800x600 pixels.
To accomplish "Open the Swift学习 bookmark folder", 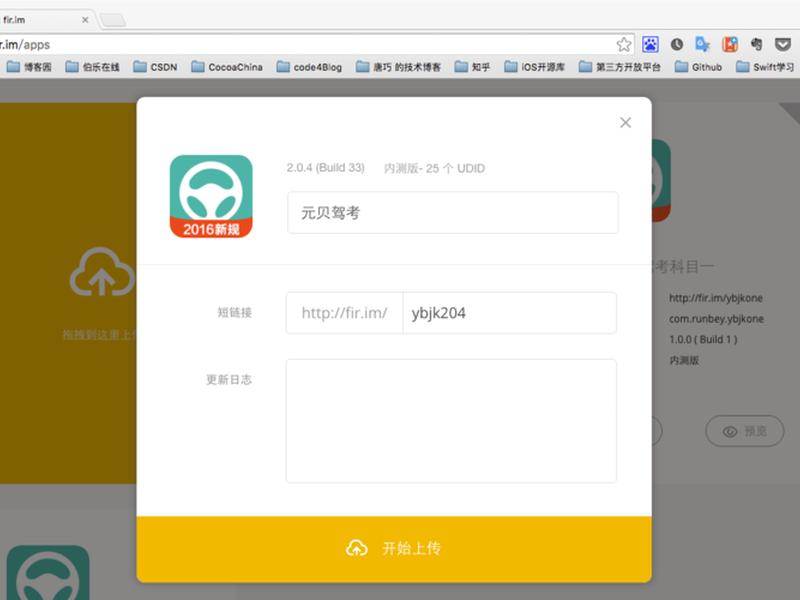I will (x=765, y=67).
